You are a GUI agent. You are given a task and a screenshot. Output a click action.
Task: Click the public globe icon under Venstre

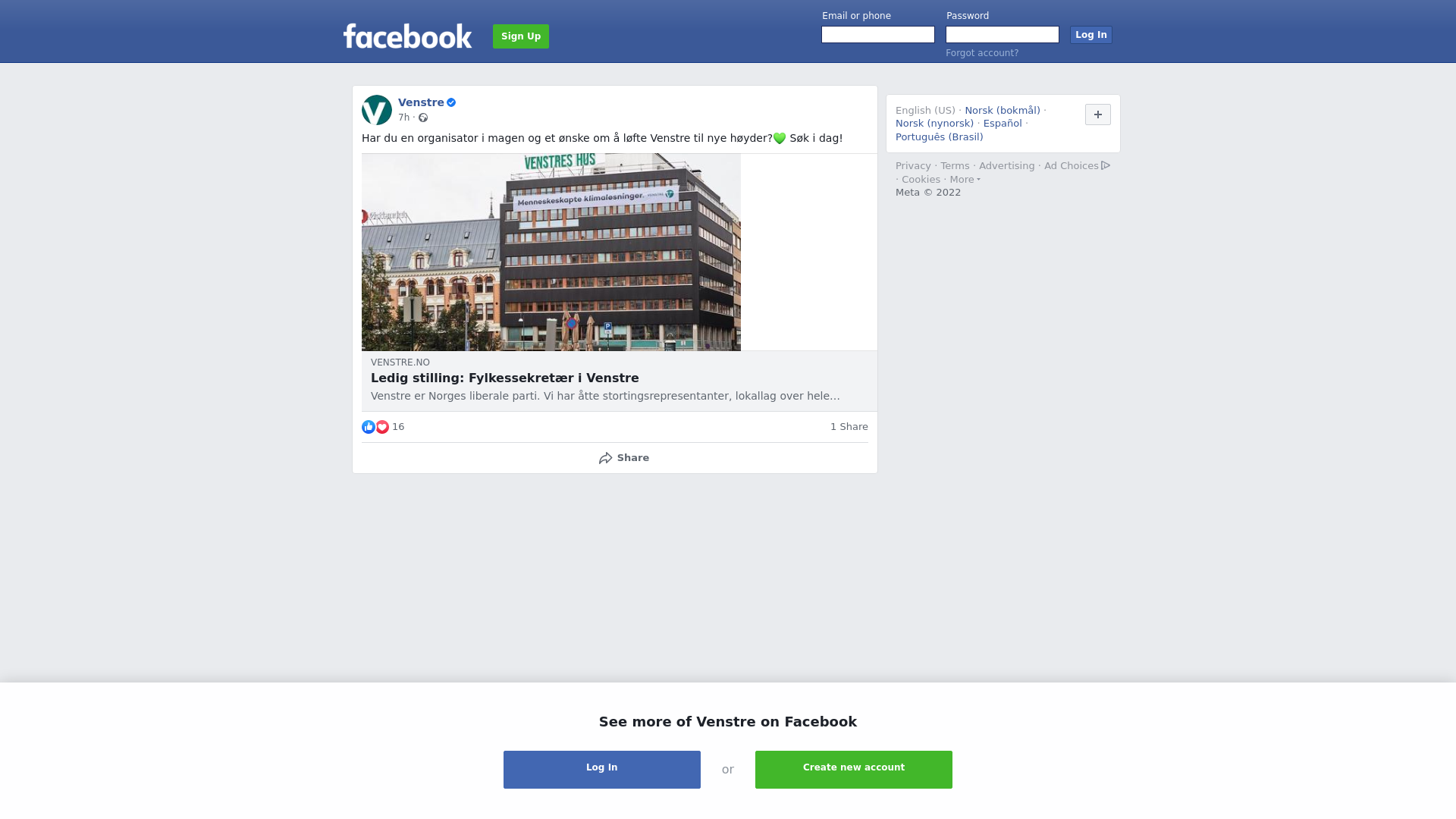coord(423,118)
